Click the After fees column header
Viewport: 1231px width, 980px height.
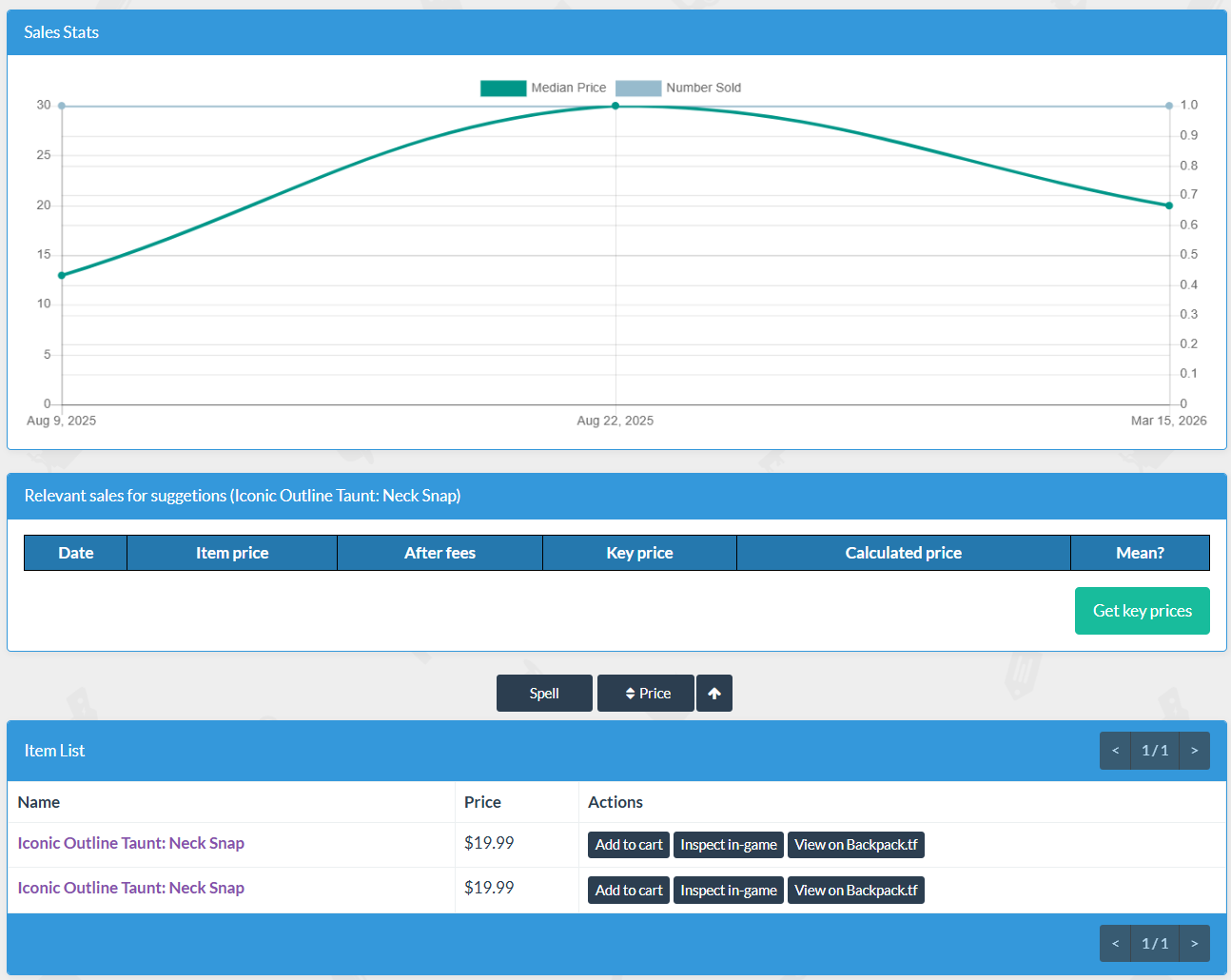click(x=440, y=553)
